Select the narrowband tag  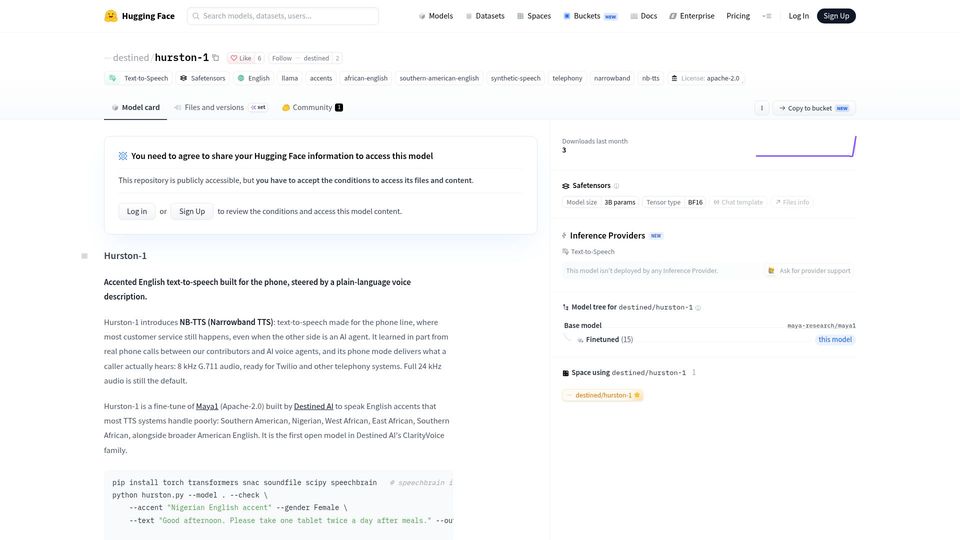[612, 78]
